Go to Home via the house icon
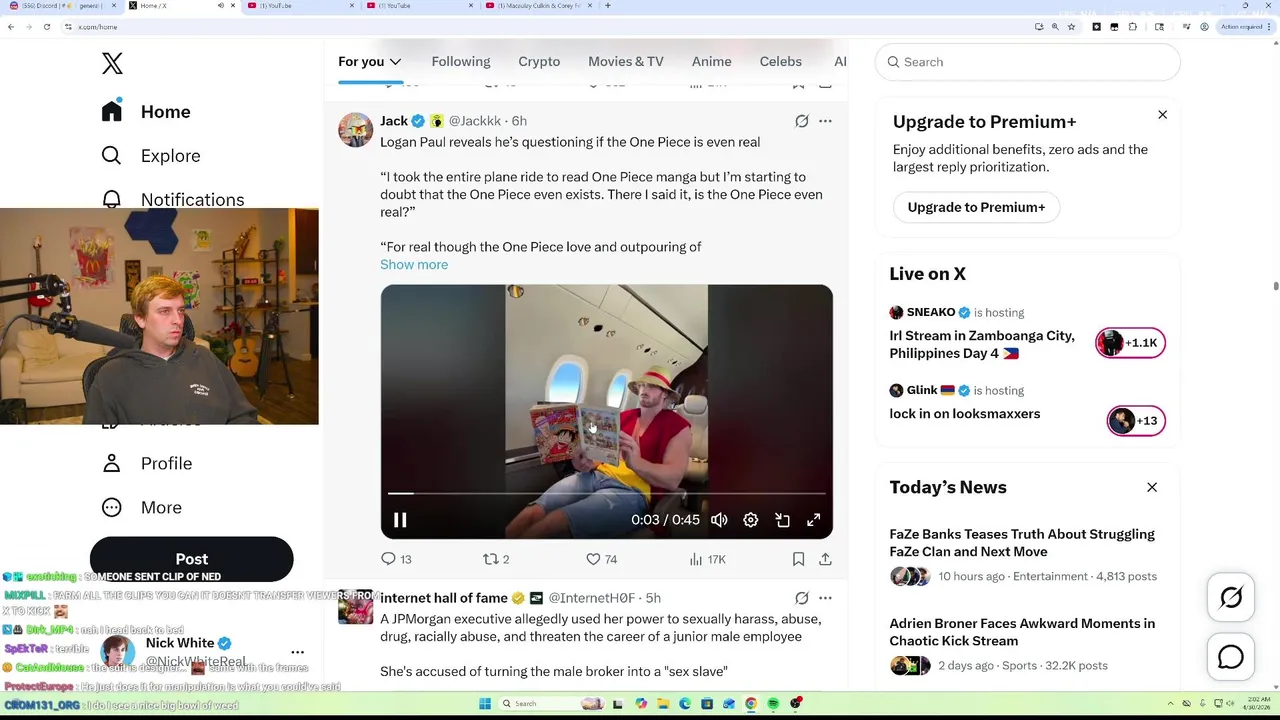Screen dimensions: 1280x720 [x=112, y=111]
